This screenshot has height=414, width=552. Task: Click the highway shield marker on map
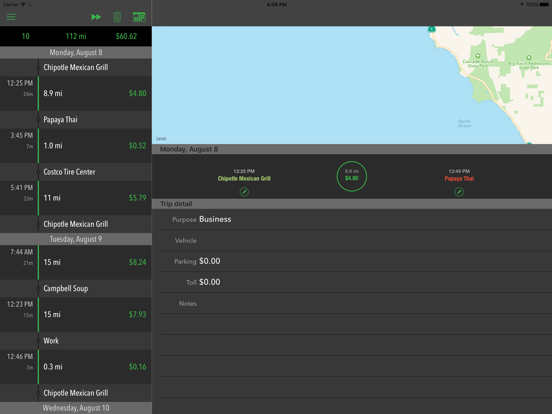432,29
